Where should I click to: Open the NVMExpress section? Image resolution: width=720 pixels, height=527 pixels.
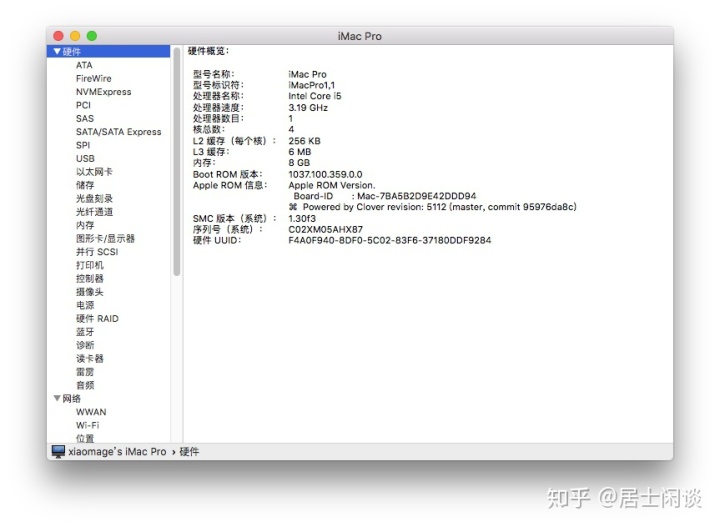click(x=103, y=92)
